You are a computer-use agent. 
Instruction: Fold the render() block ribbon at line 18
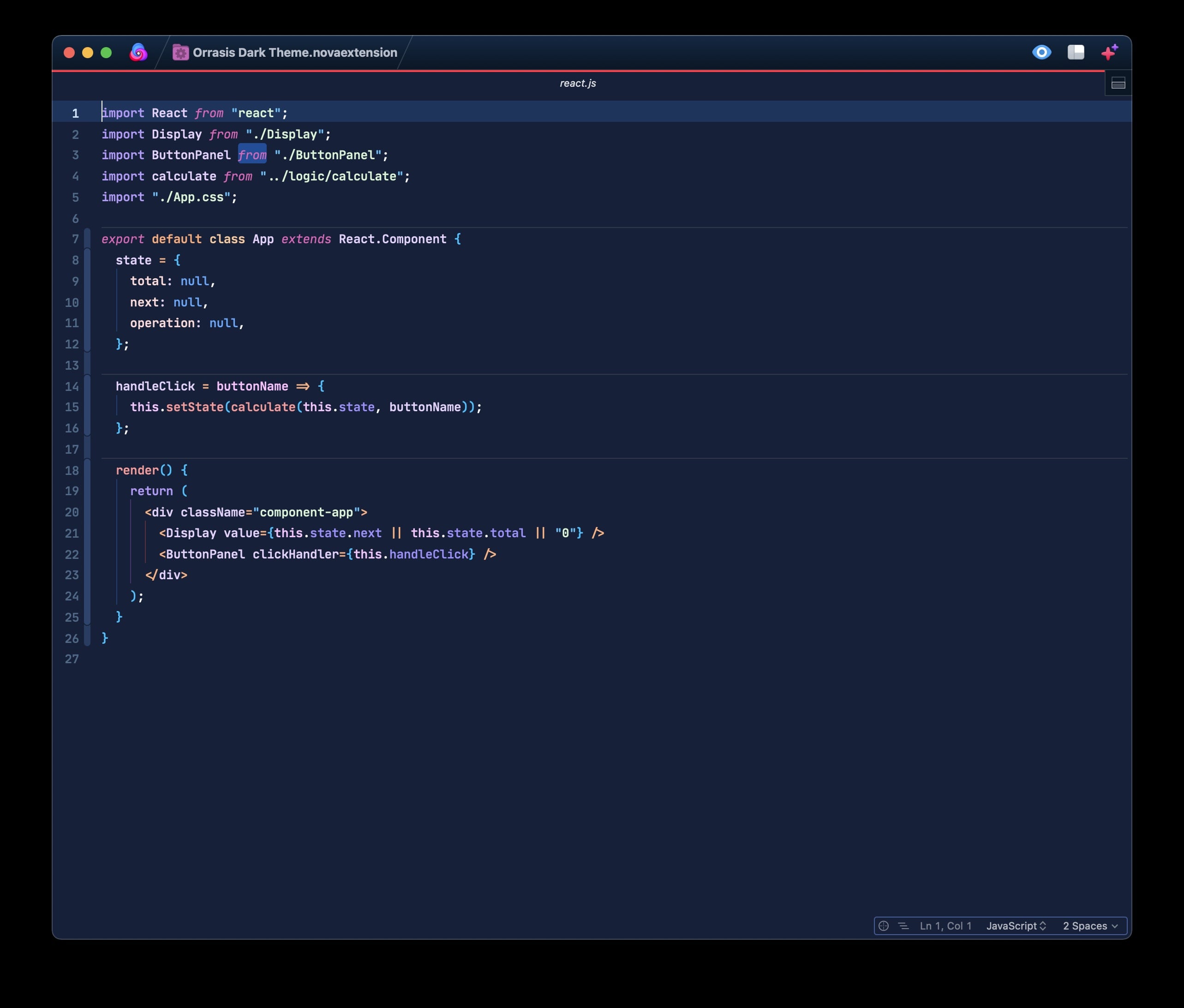coord(87,470)
